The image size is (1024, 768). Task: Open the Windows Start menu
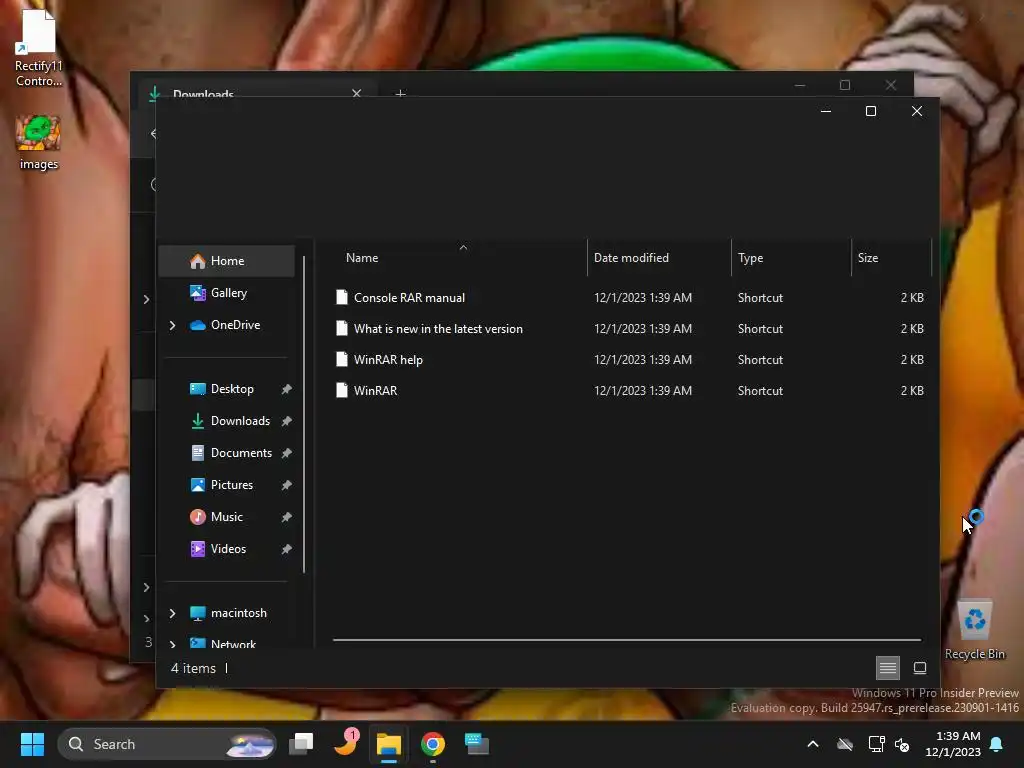click(32, 744)
